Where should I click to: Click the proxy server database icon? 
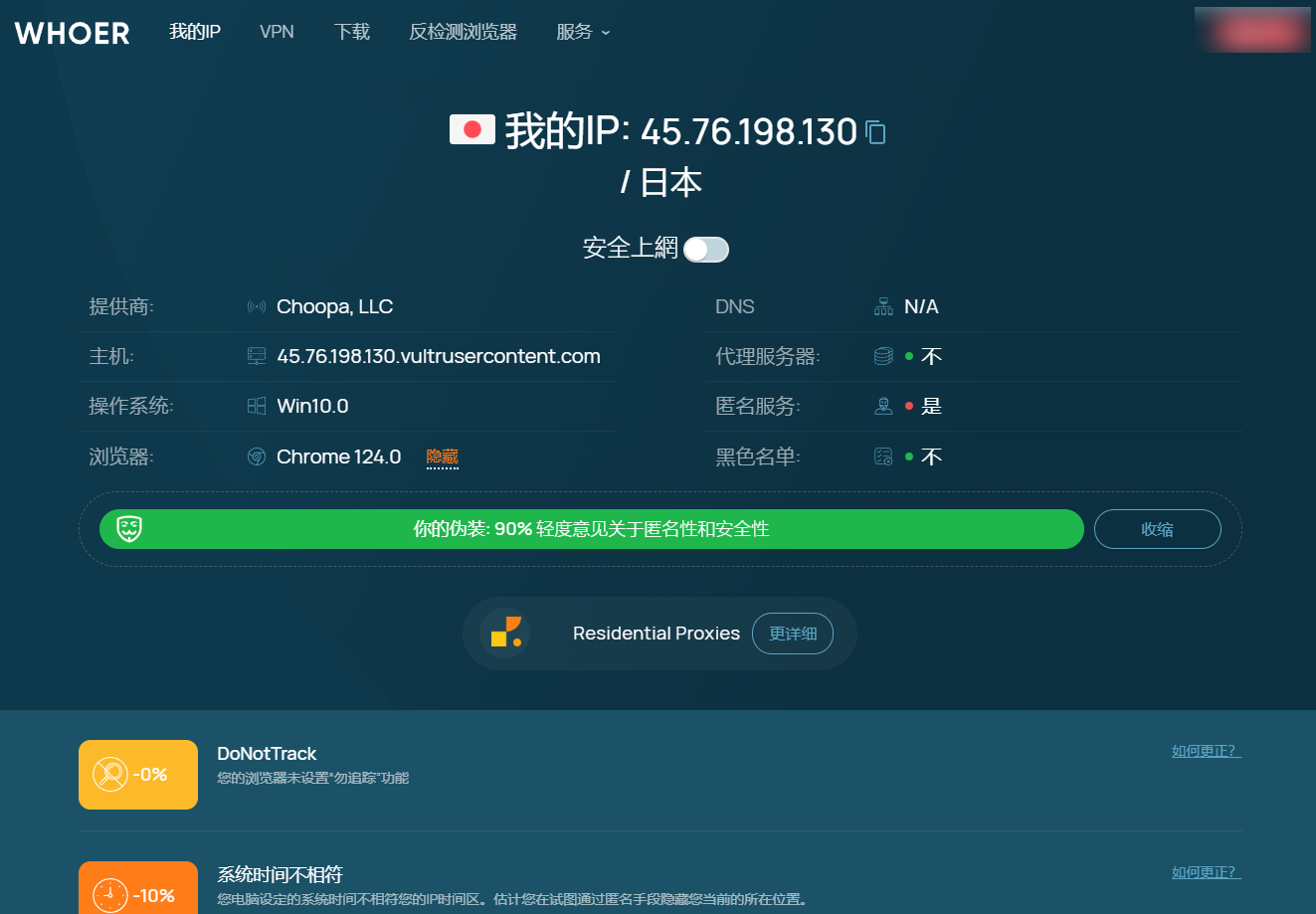(883, 356)
